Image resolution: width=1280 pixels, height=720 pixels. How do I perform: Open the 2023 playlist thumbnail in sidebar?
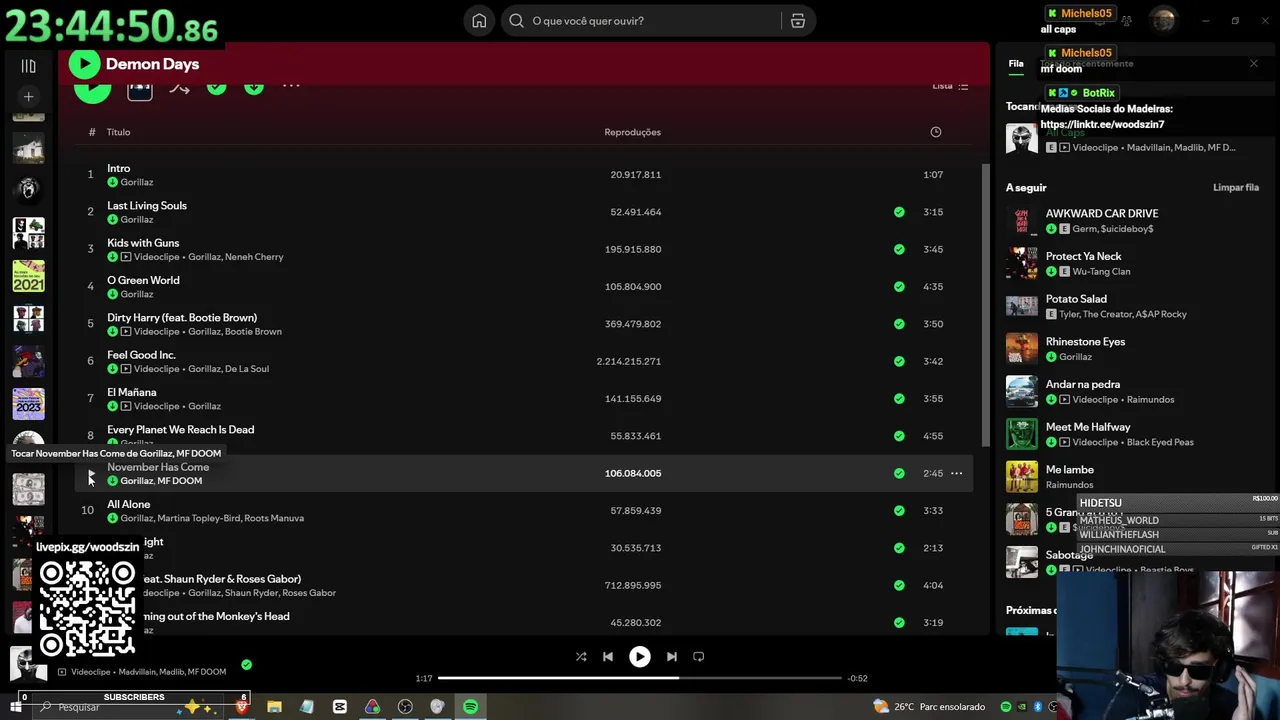(28, 404)
